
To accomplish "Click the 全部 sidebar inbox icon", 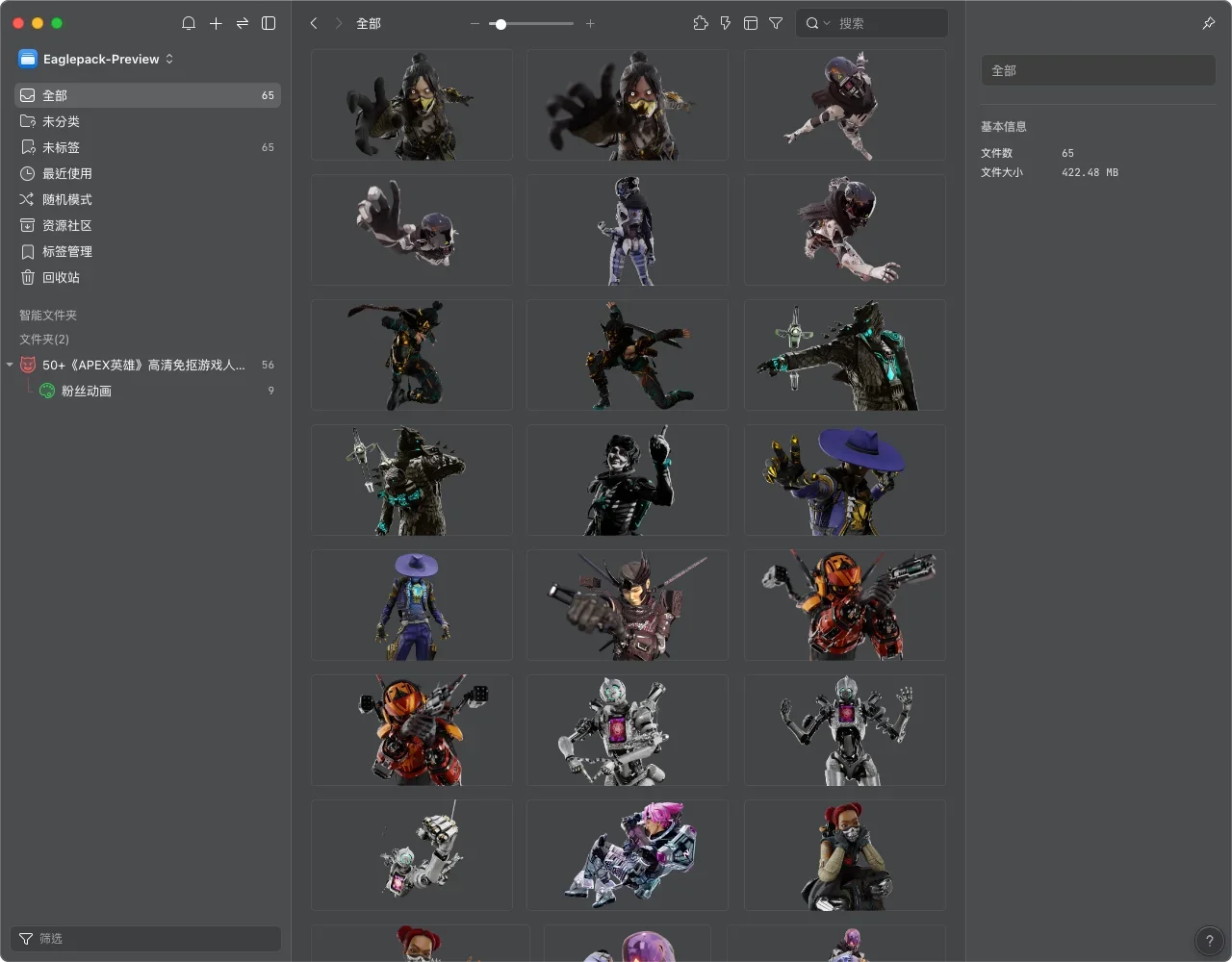I will click(28, 95).
